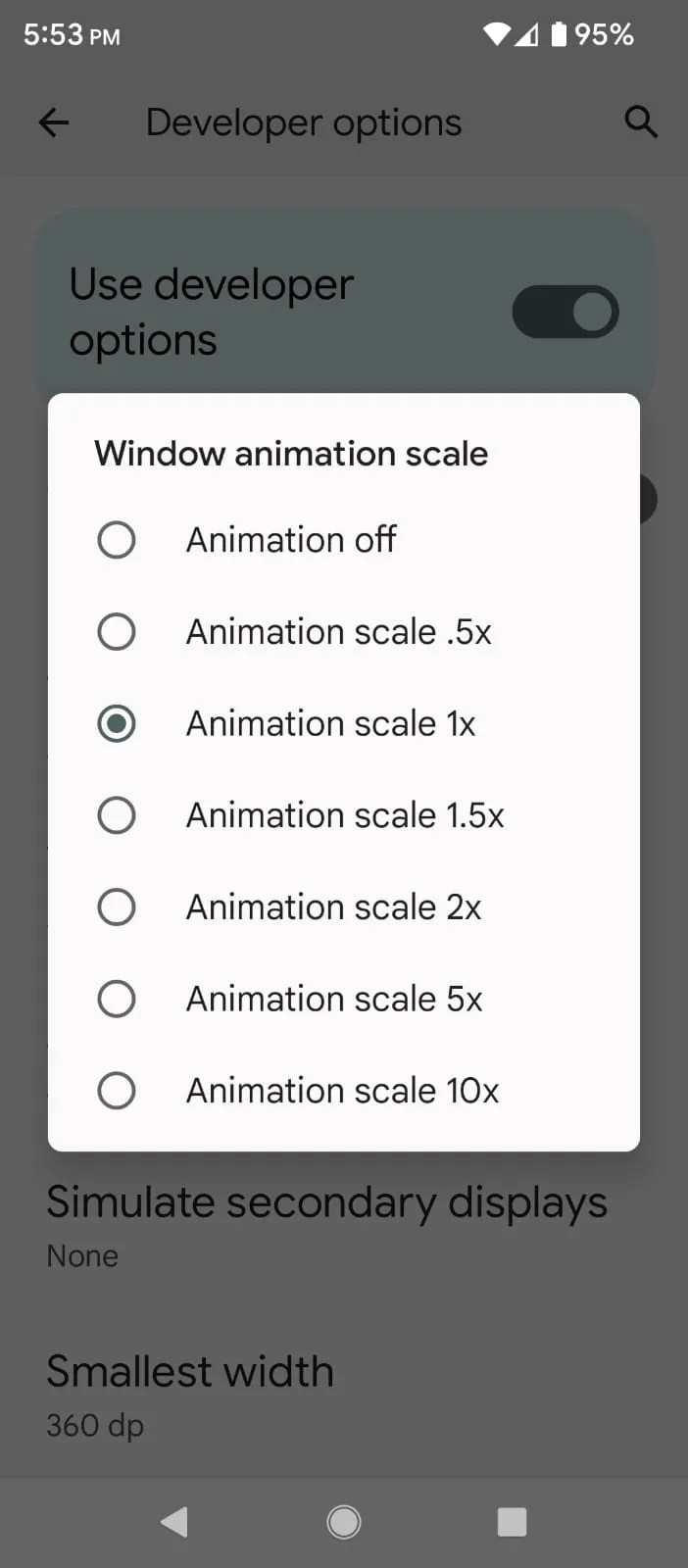Select Animation scale 2x radio button
The image size is (688, 1568).
click(x=117, y=906)
